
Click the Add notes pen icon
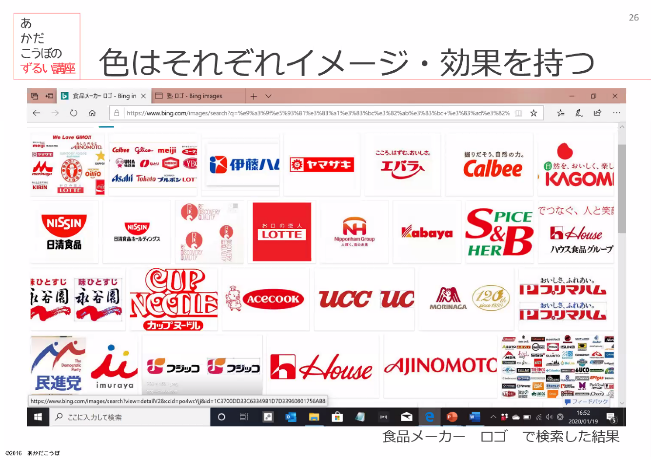coord(579,113)
